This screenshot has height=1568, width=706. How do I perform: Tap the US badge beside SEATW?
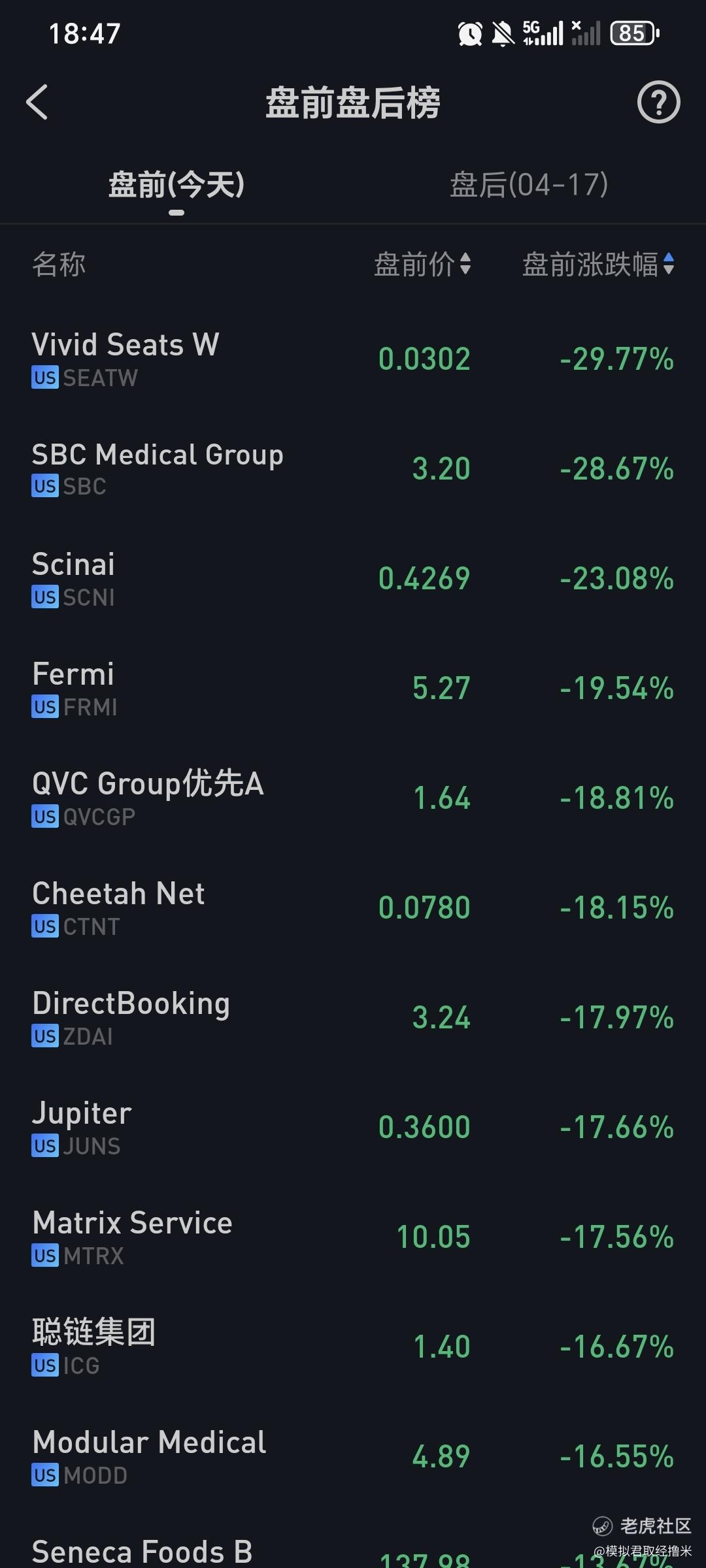[44, 378]
